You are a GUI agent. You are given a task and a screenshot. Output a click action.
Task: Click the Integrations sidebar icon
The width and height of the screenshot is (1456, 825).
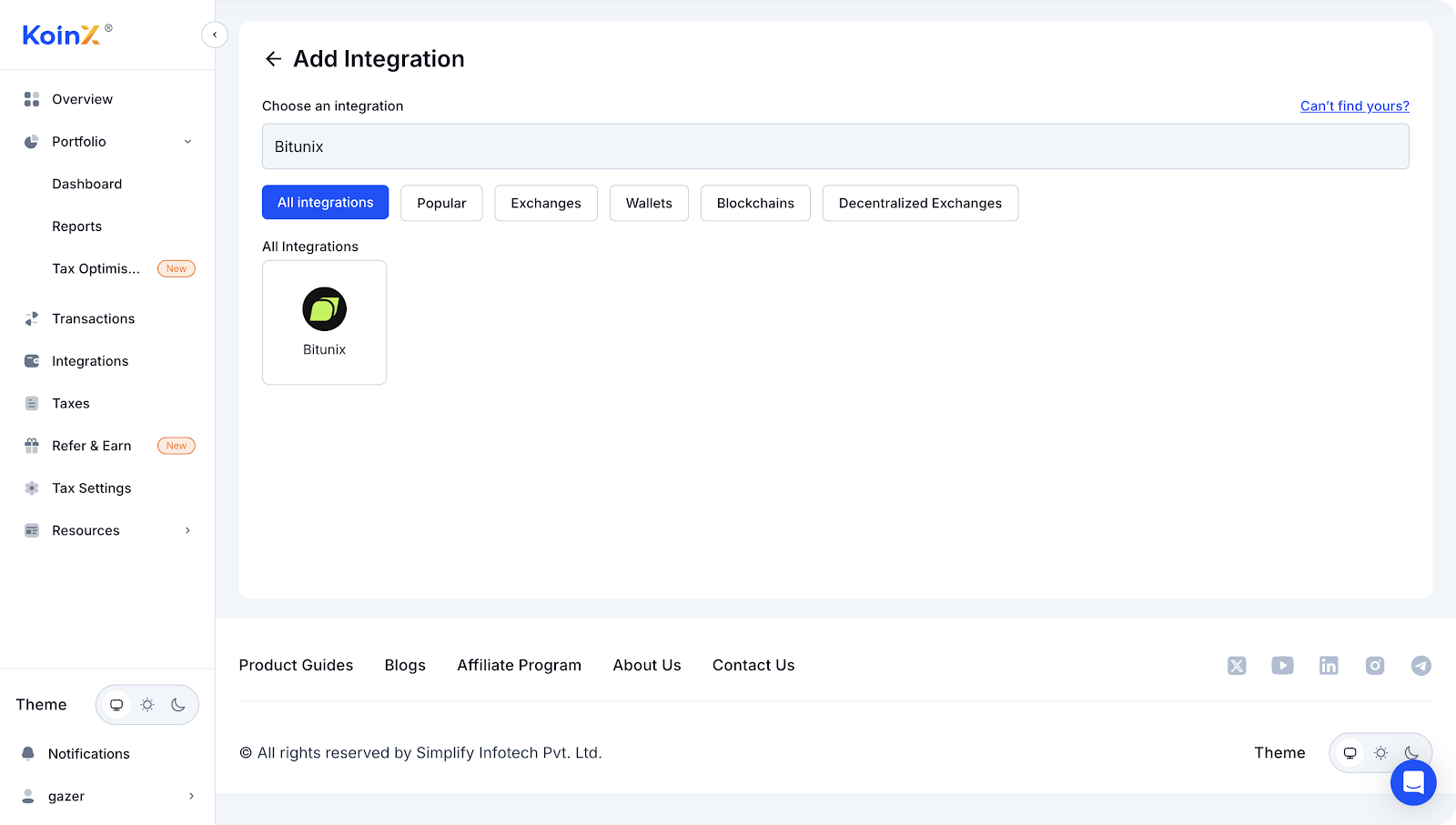click(31, 360)
